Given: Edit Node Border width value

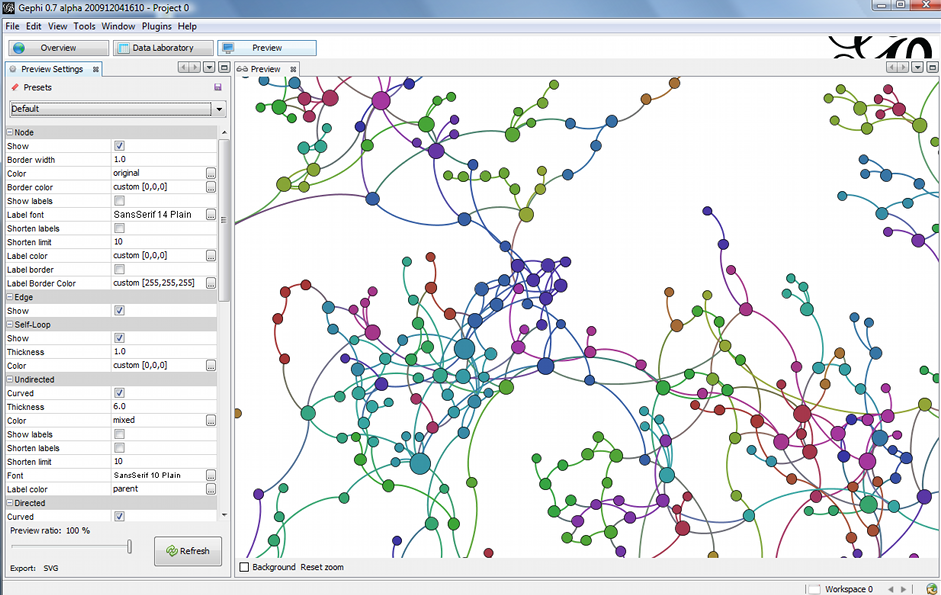Looking at the screenshot, I should [x=164, y=160].
